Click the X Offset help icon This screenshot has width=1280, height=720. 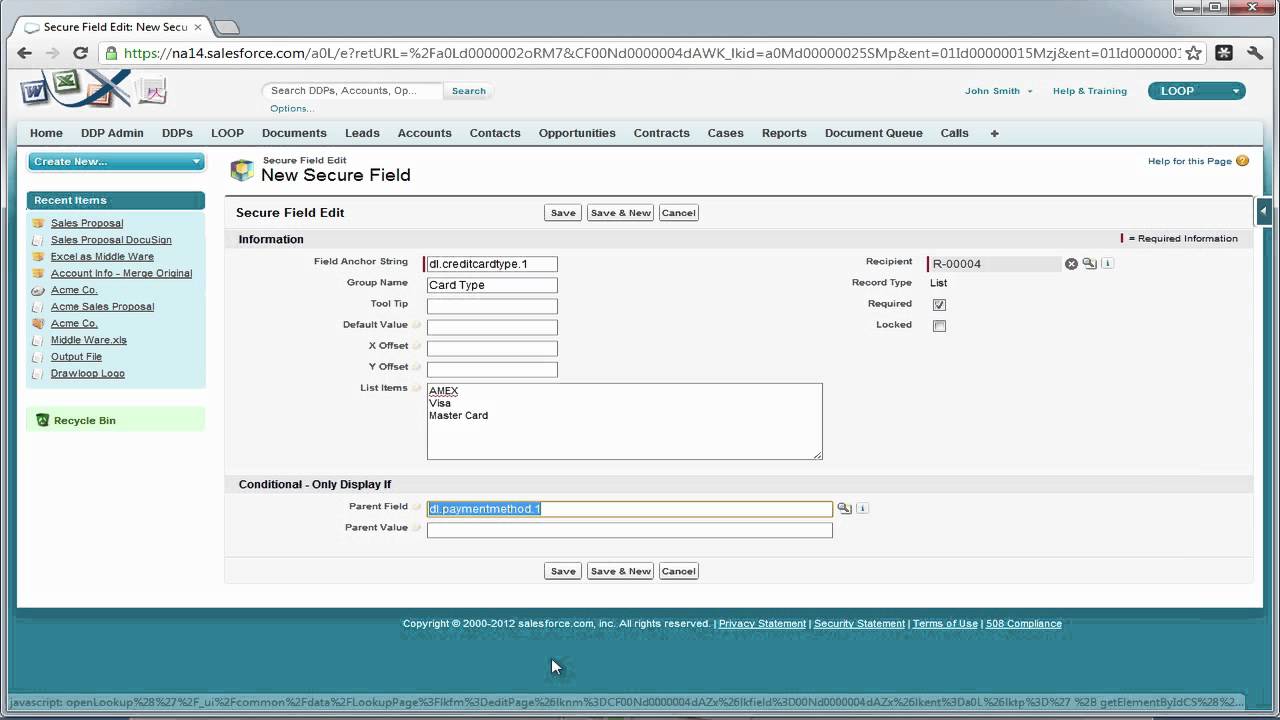tap(417, 346)
